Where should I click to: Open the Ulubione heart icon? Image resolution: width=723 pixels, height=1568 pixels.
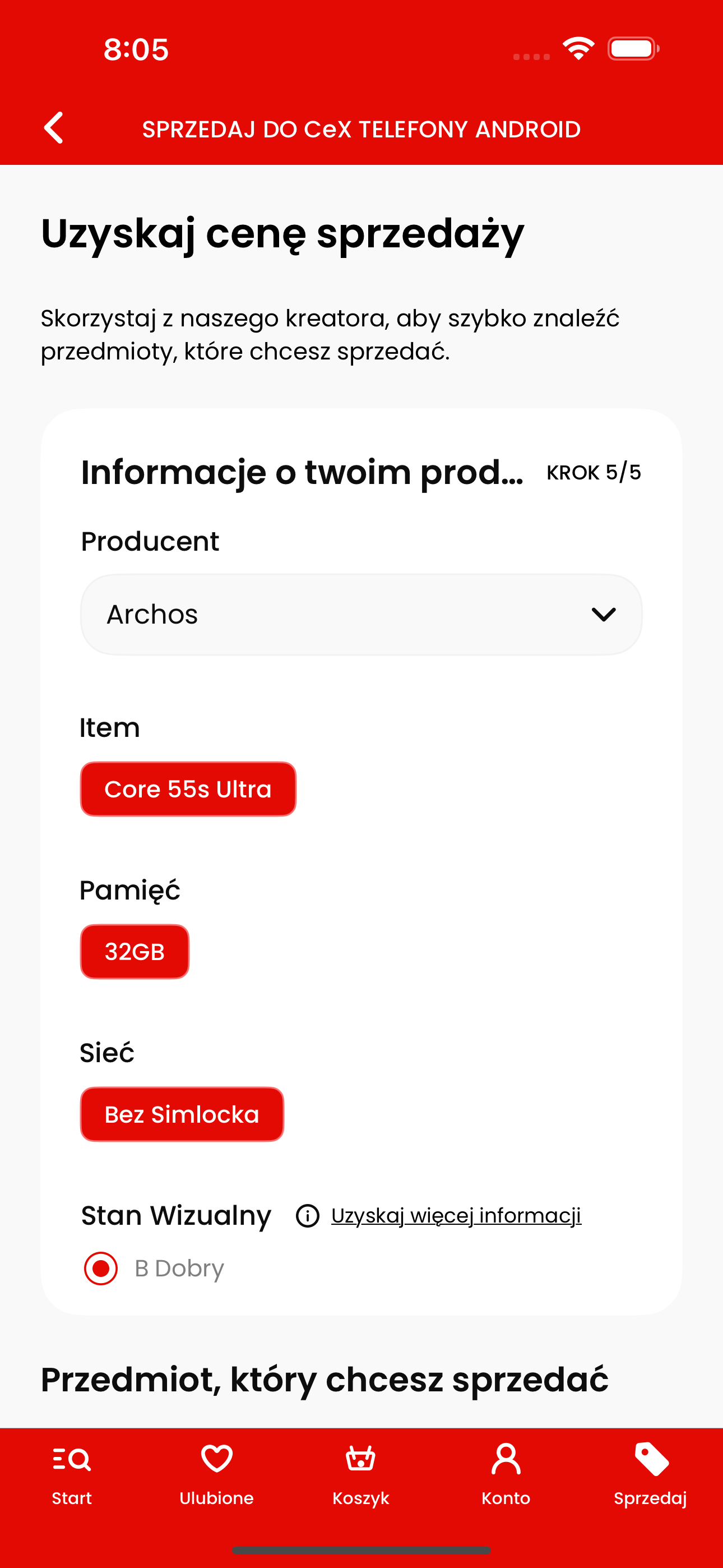[217, 1459]
